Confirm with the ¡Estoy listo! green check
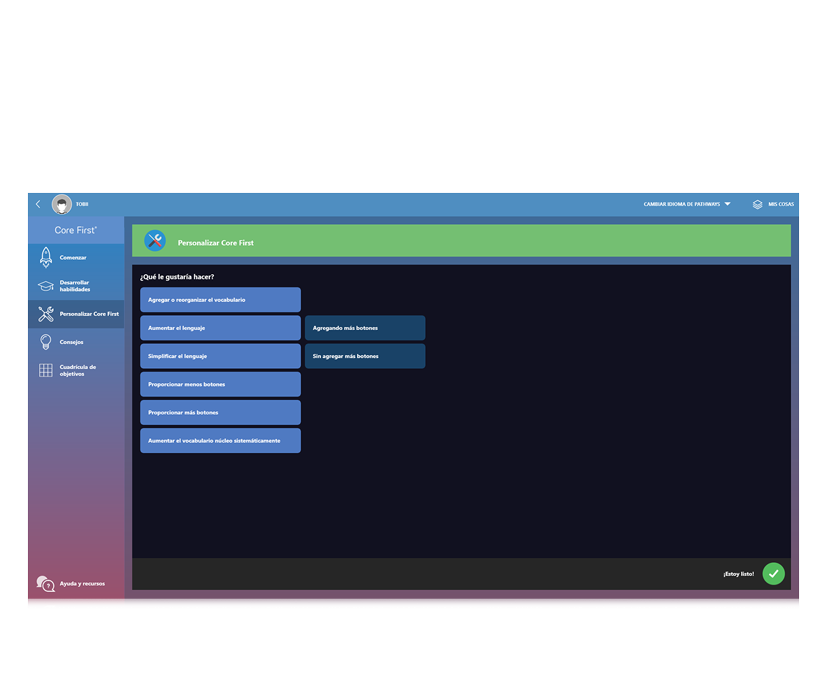This screenshot has height=675, width=825. 772,574
